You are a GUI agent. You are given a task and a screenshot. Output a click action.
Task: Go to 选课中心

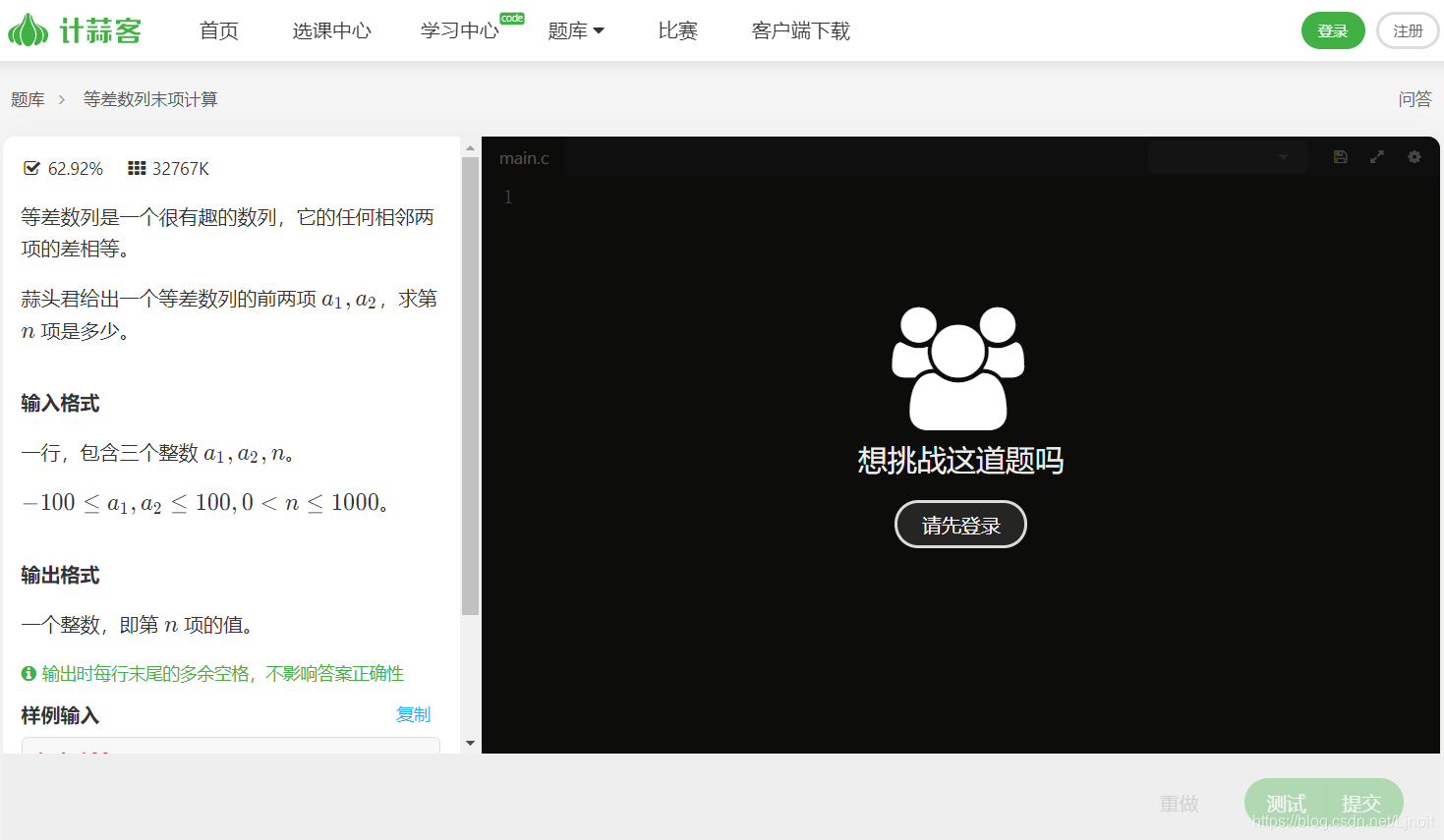pyautogui.click(x=331, y=31)
